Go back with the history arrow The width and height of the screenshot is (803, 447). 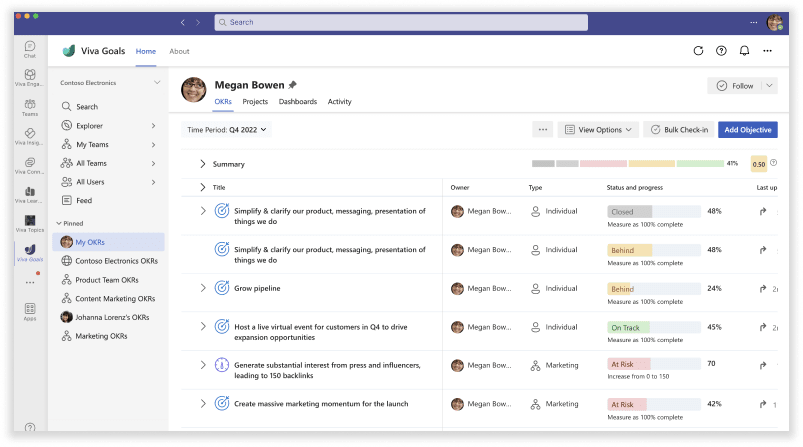182,23
